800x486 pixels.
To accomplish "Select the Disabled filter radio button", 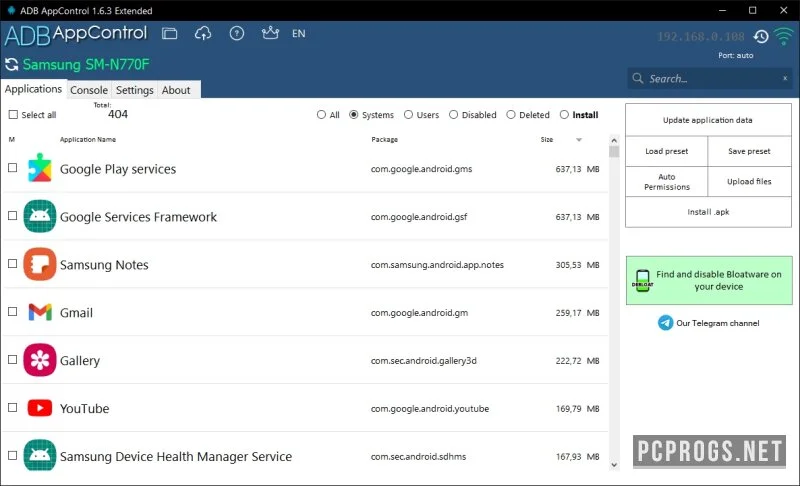I will [x=453, y=115].
